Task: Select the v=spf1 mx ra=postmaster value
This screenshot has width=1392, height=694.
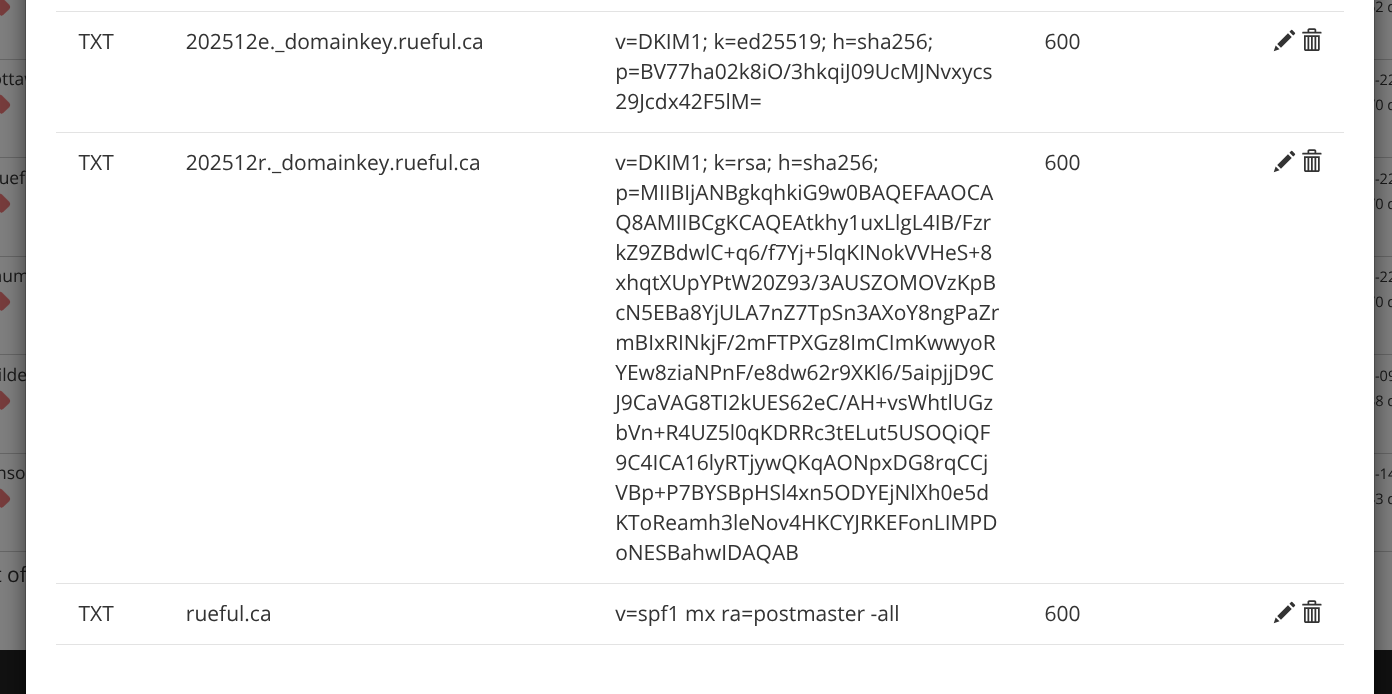Action: [757, 614]
